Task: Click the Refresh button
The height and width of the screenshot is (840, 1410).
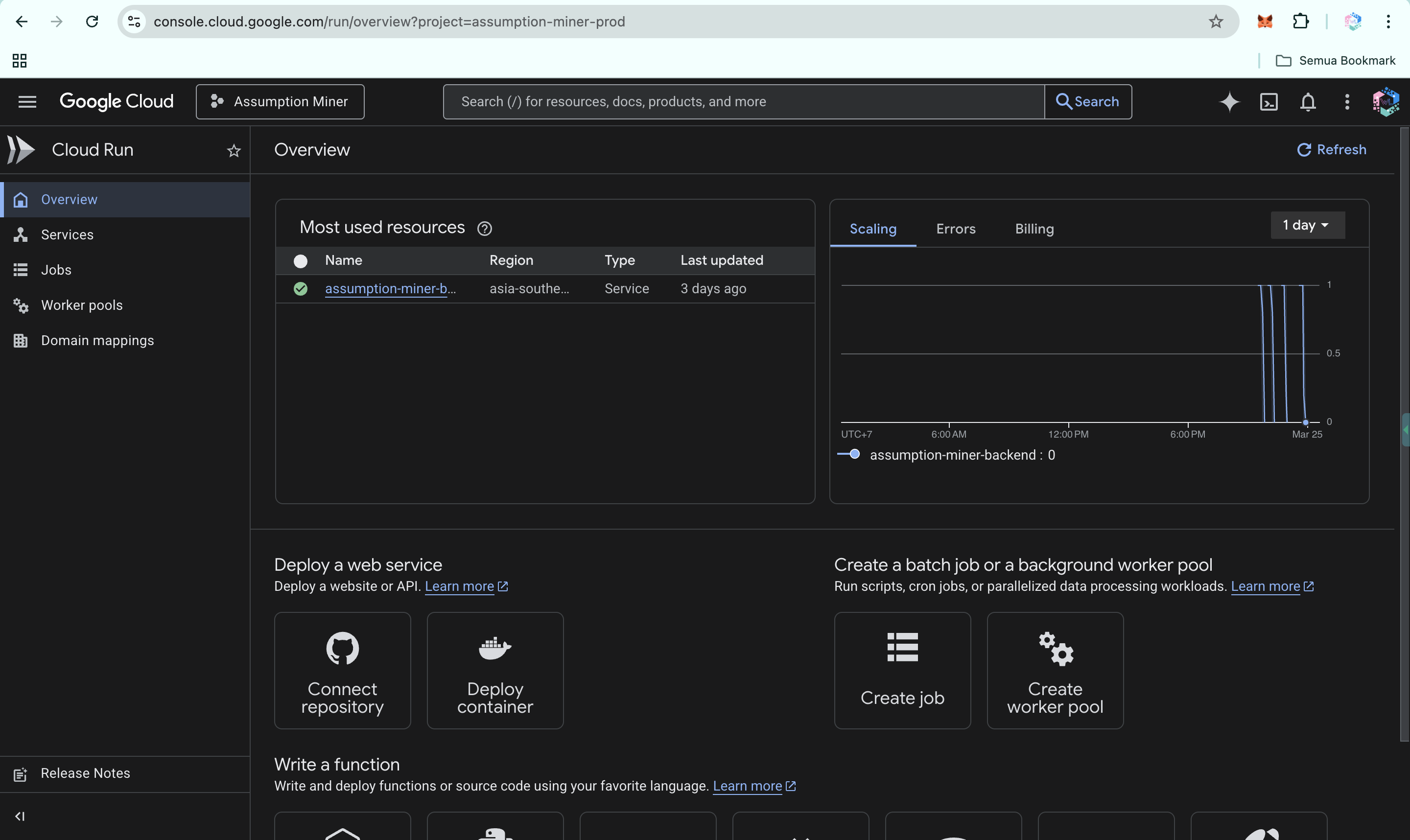Action: [x=1332, y=149]
